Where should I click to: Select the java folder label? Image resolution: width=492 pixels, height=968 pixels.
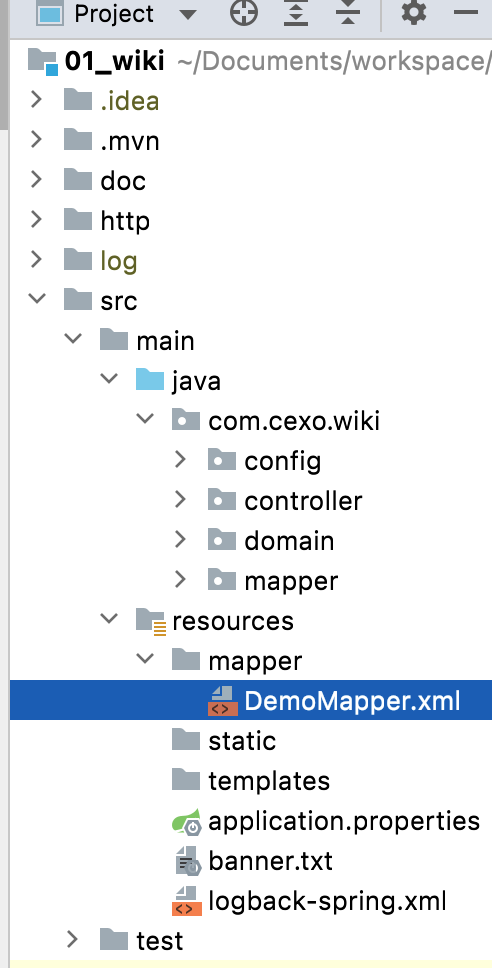pos(196,382)
